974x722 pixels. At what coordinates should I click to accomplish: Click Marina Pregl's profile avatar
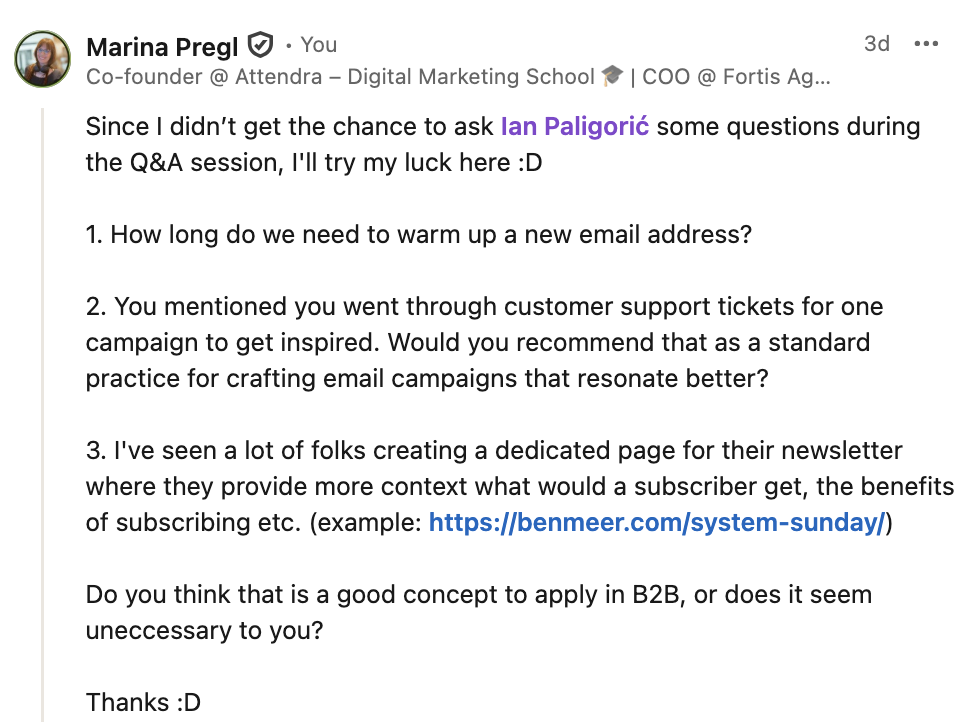click(42, 59)
